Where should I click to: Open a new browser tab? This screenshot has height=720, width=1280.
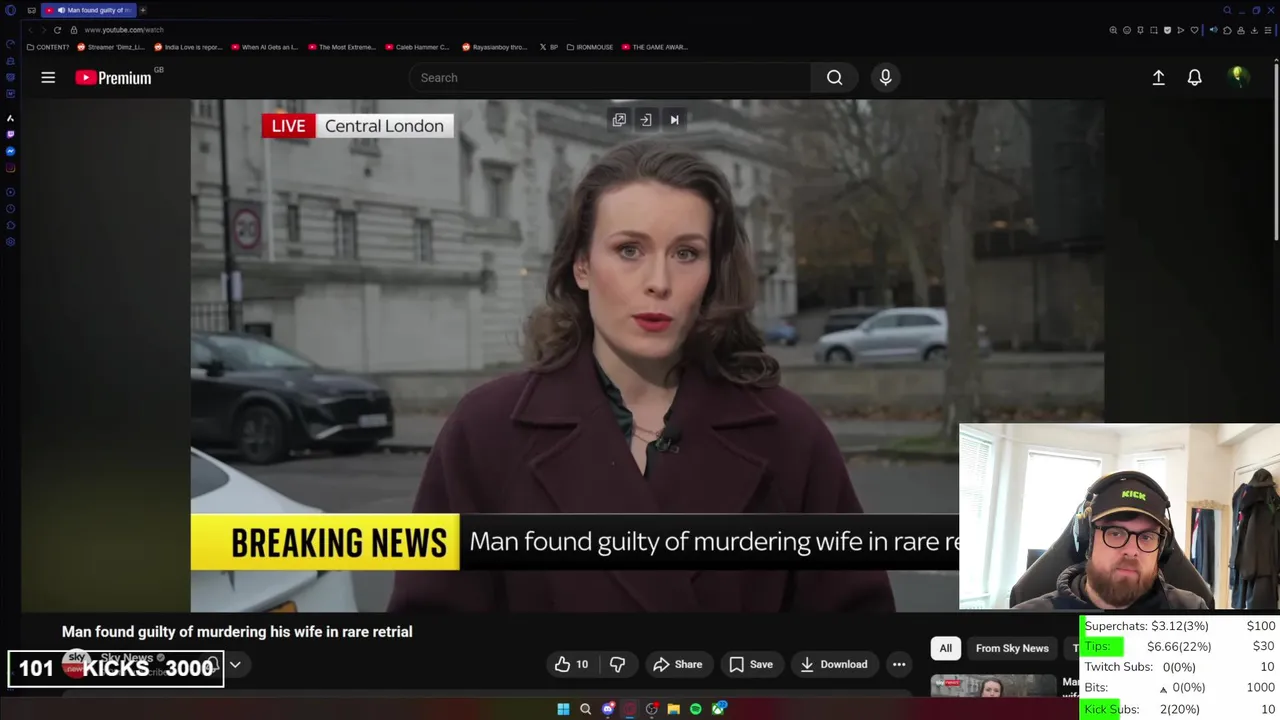(143, 10)
